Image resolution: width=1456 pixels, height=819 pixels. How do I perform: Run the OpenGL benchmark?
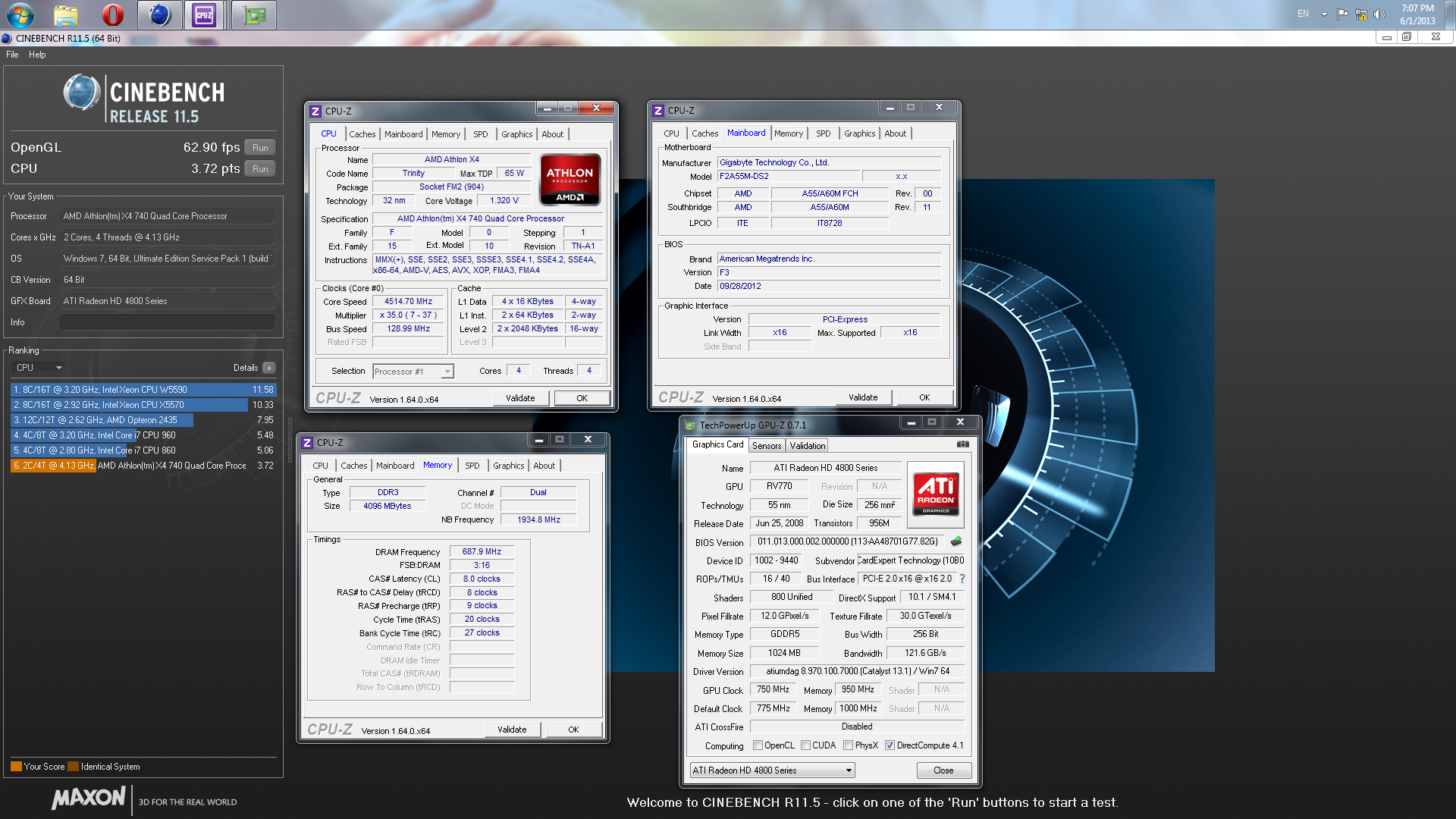[x=260, y=148]
